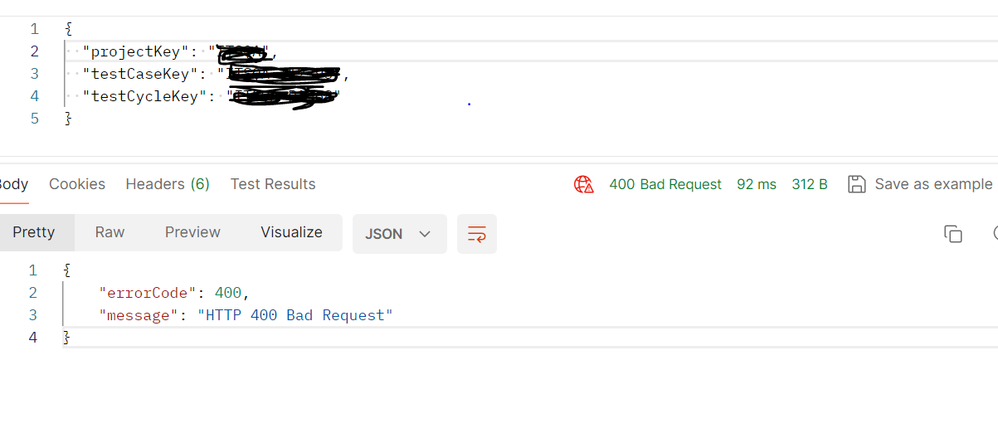Select the response Body tab

pos(13,184)
